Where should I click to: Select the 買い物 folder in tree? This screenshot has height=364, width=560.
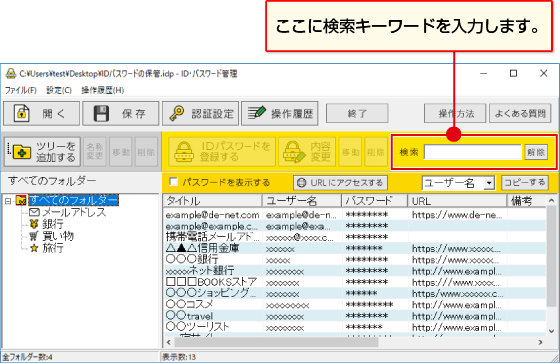(51, 236)
